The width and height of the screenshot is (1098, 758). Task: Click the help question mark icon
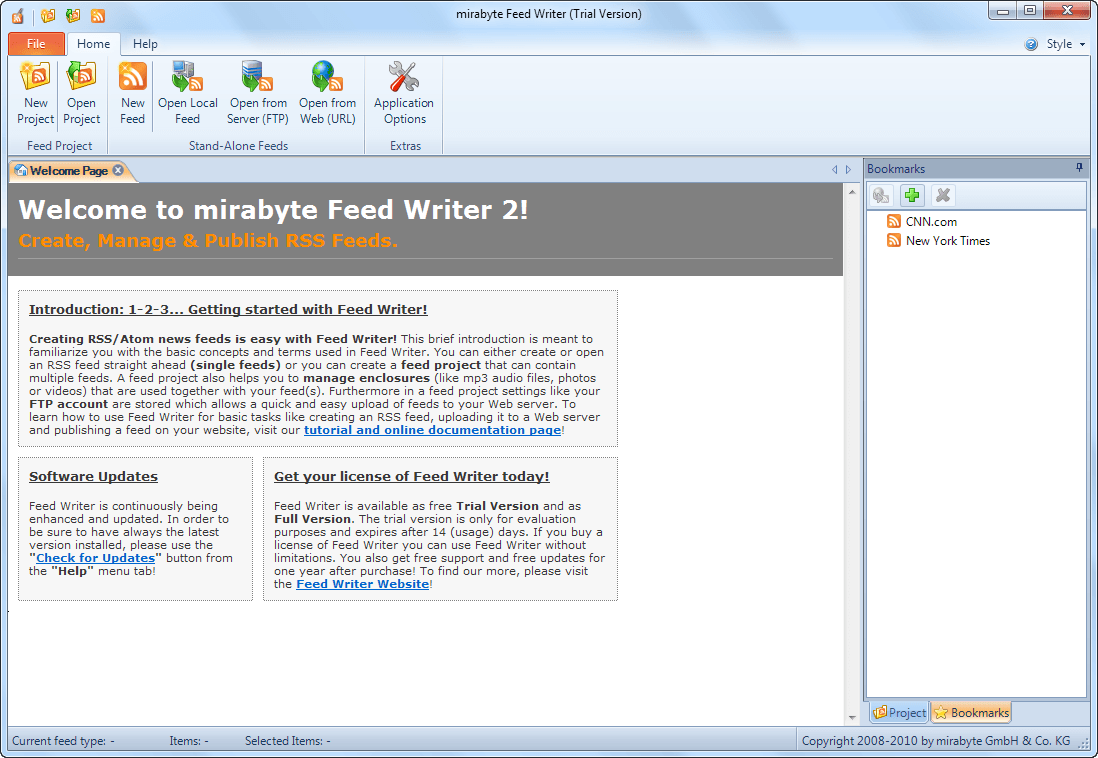pos(1031,44)
